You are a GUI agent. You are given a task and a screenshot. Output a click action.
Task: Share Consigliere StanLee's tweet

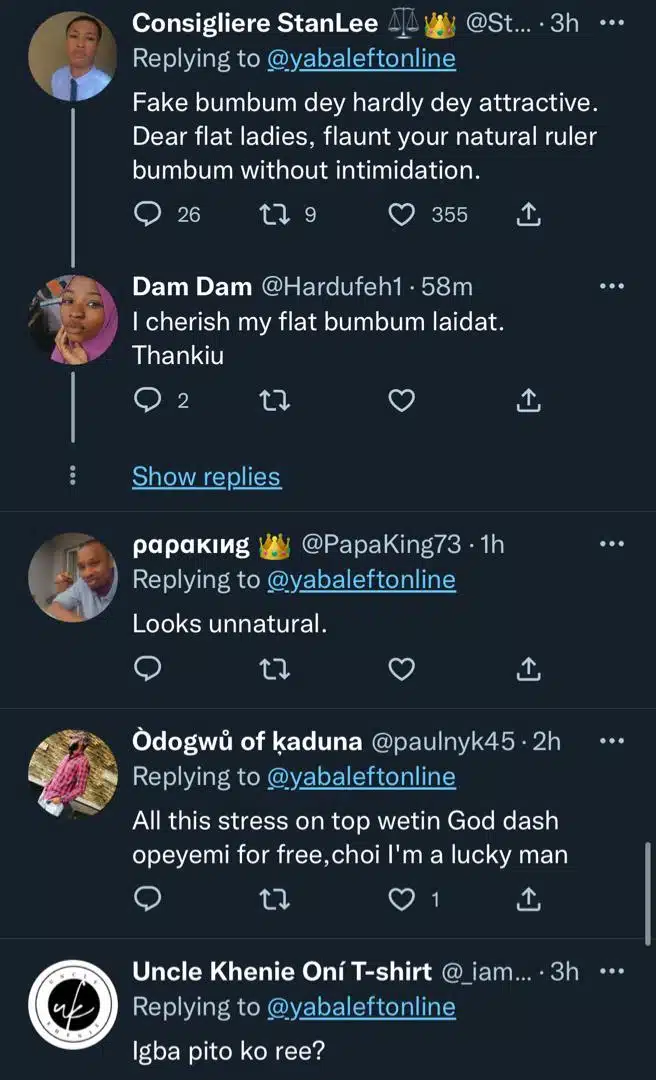tap(528, 214)
